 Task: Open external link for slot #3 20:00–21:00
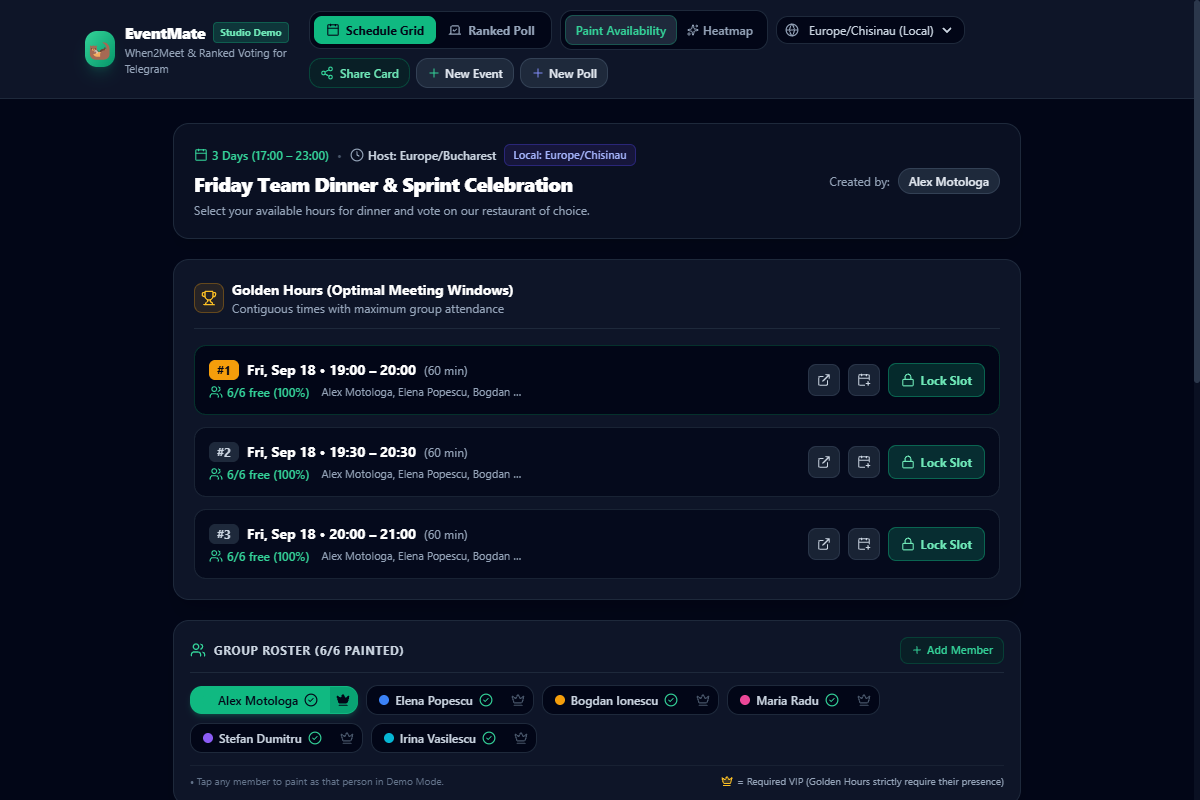coord(824,544)
